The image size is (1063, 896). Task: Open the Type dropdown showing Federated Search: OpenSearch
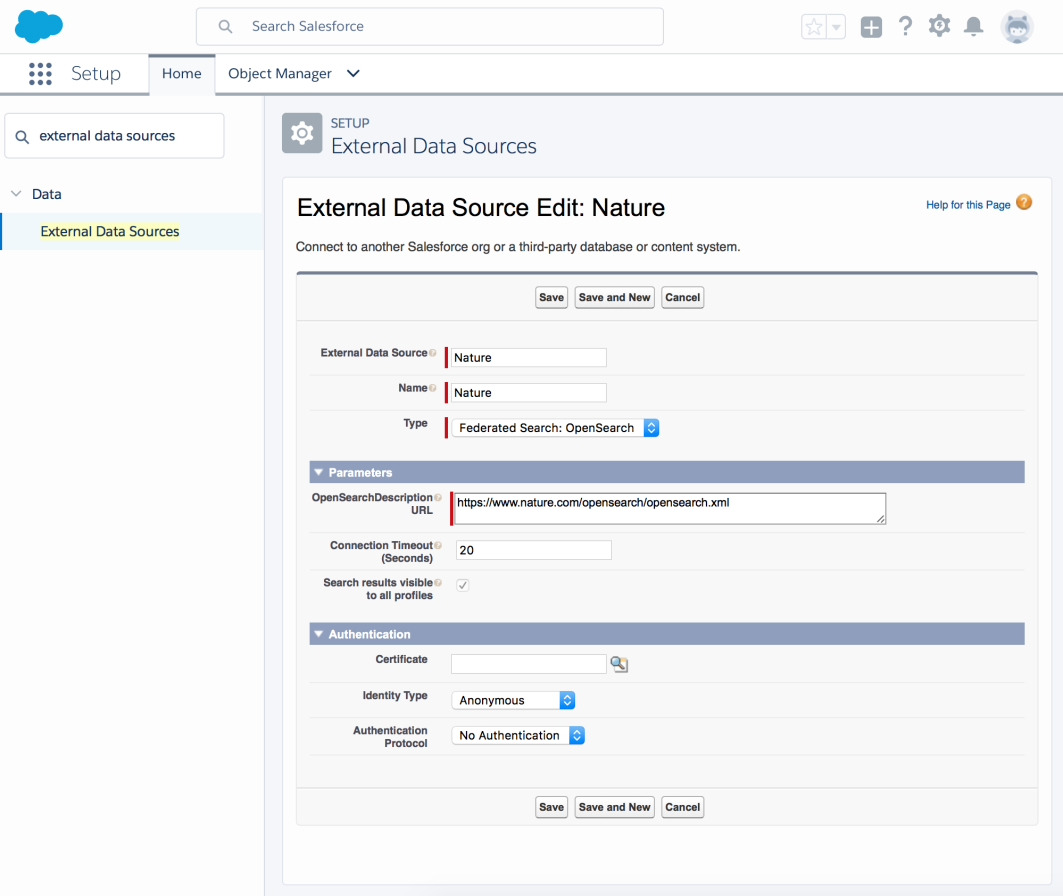pos(555,428)
